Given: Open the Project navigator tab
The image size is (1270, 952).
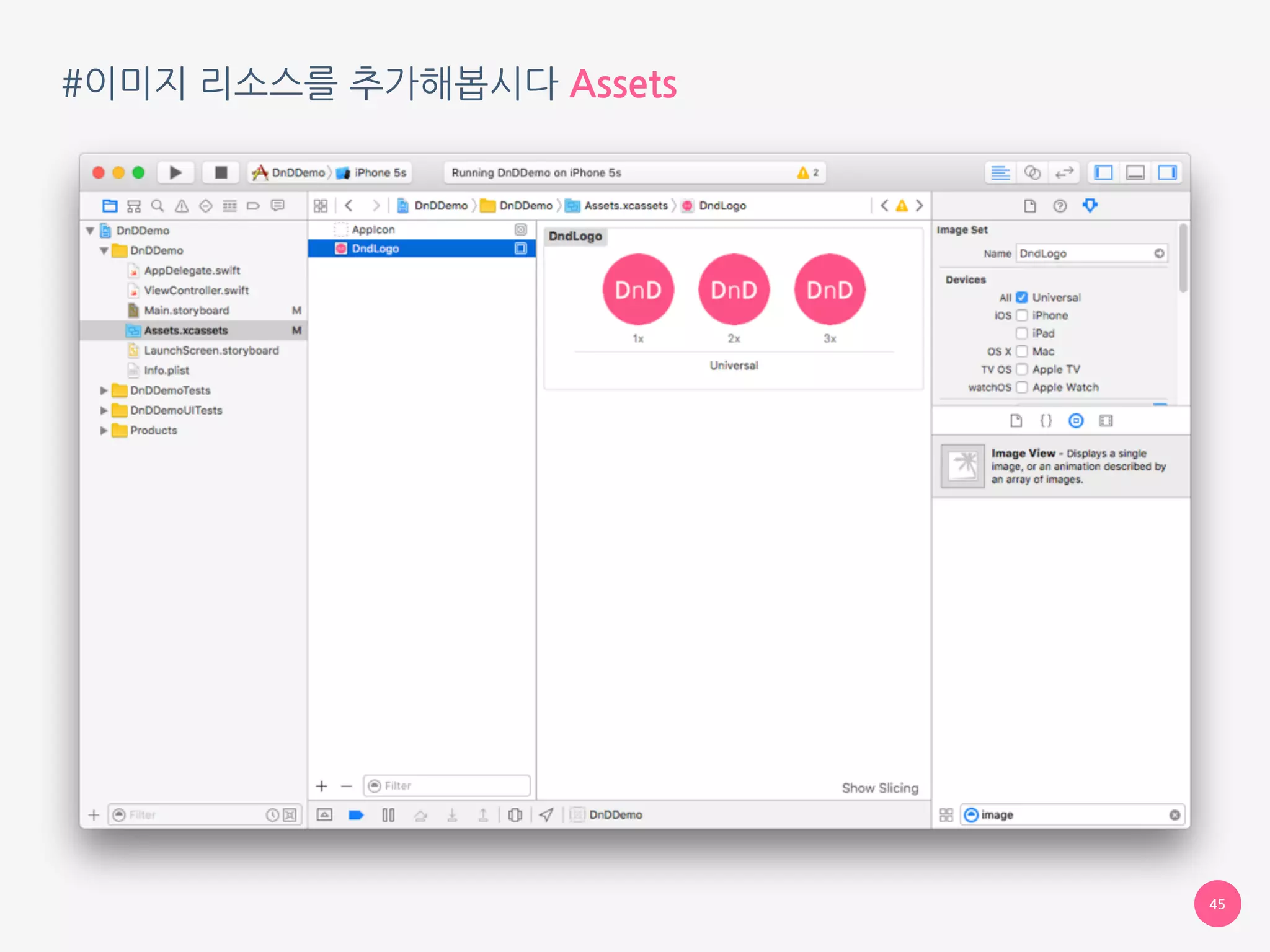Looking at the screenshot, I should coord(110,206).
